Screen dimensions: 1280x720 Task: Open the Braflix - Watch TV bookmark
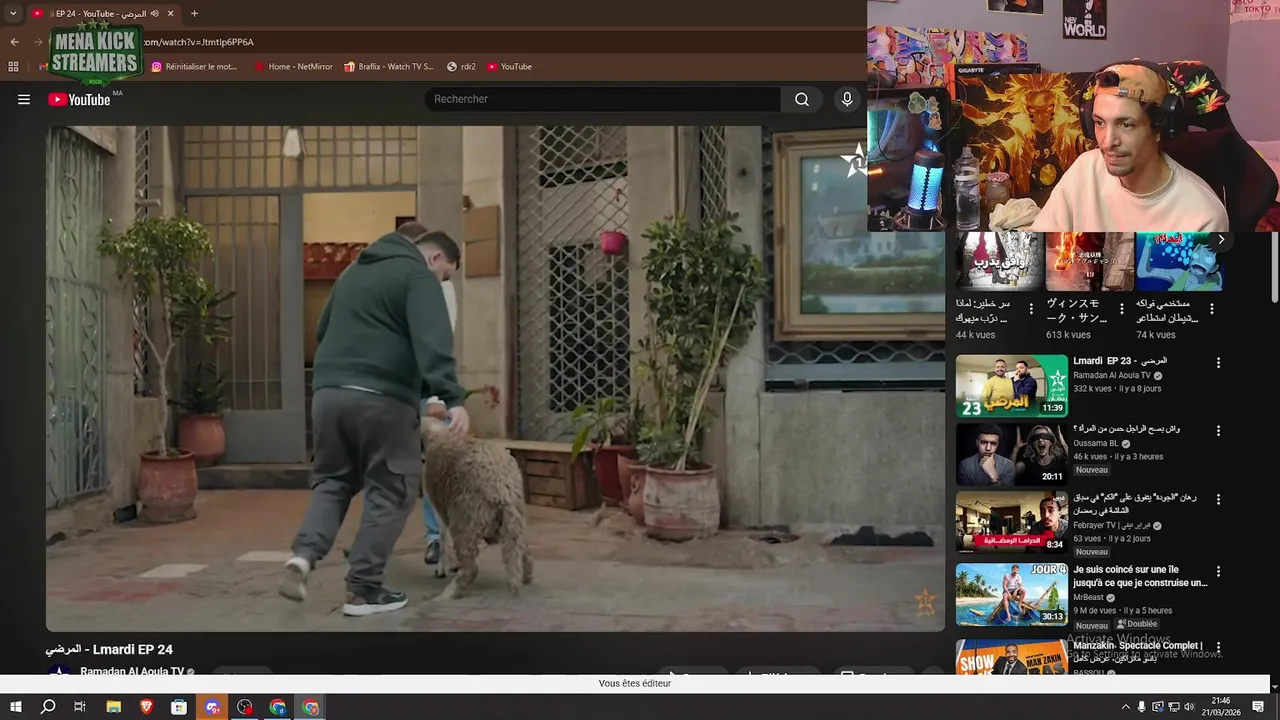point(389,66)
